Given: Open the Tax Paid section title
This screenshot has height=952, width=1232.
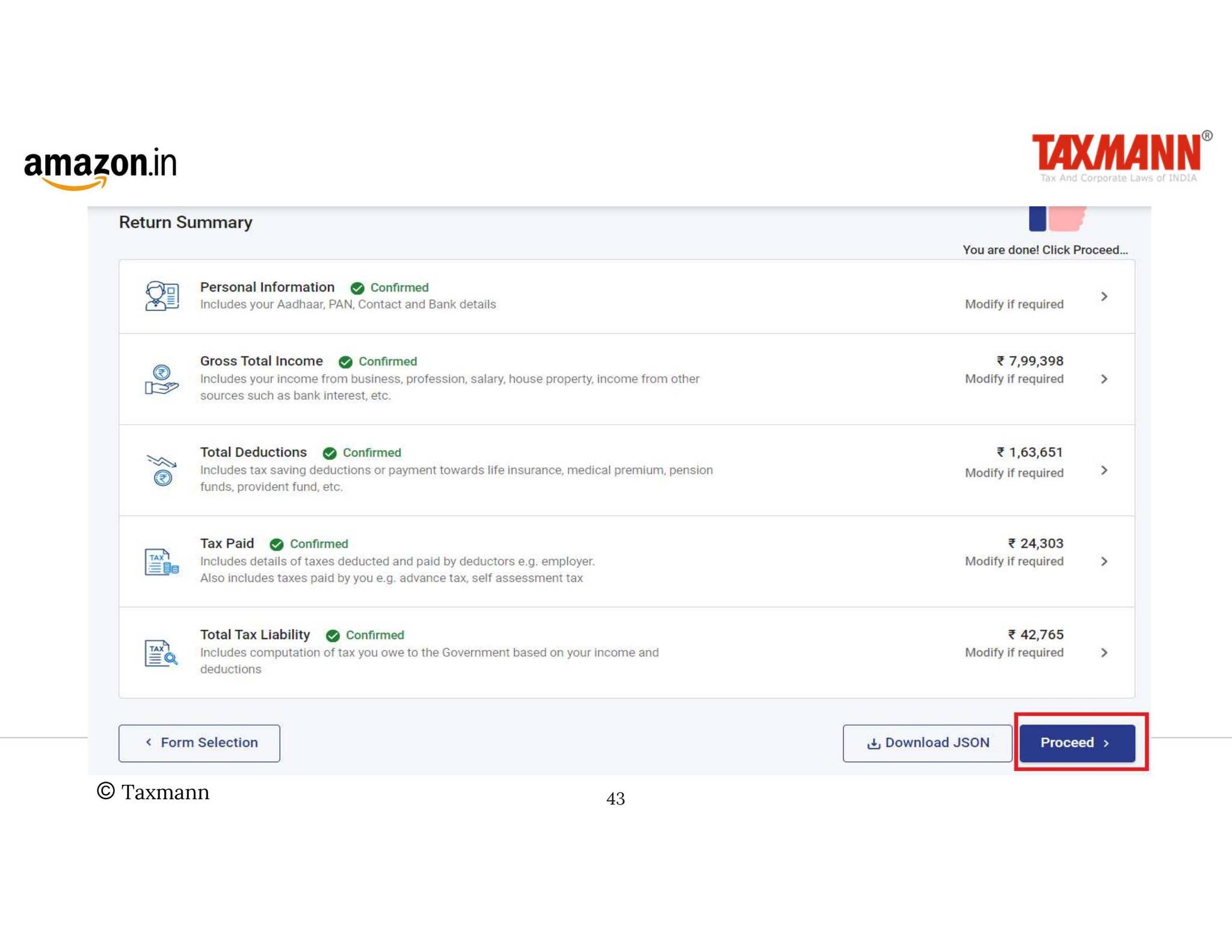Looking at the screenshot, I should click(227, 543).
